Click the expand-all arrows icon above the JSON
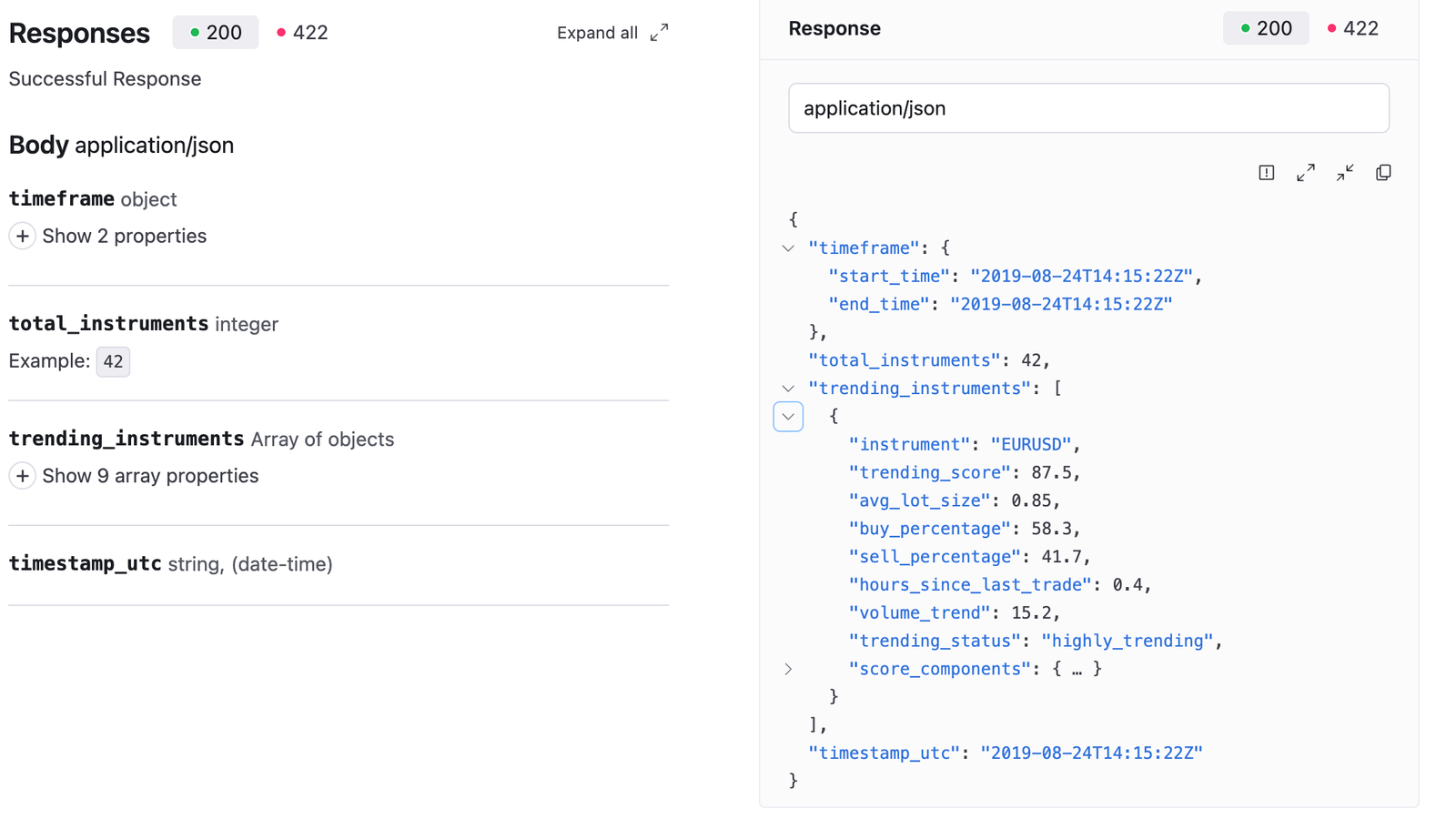The width and height of the screenshot is (1456, 829). pos(1305,173)
